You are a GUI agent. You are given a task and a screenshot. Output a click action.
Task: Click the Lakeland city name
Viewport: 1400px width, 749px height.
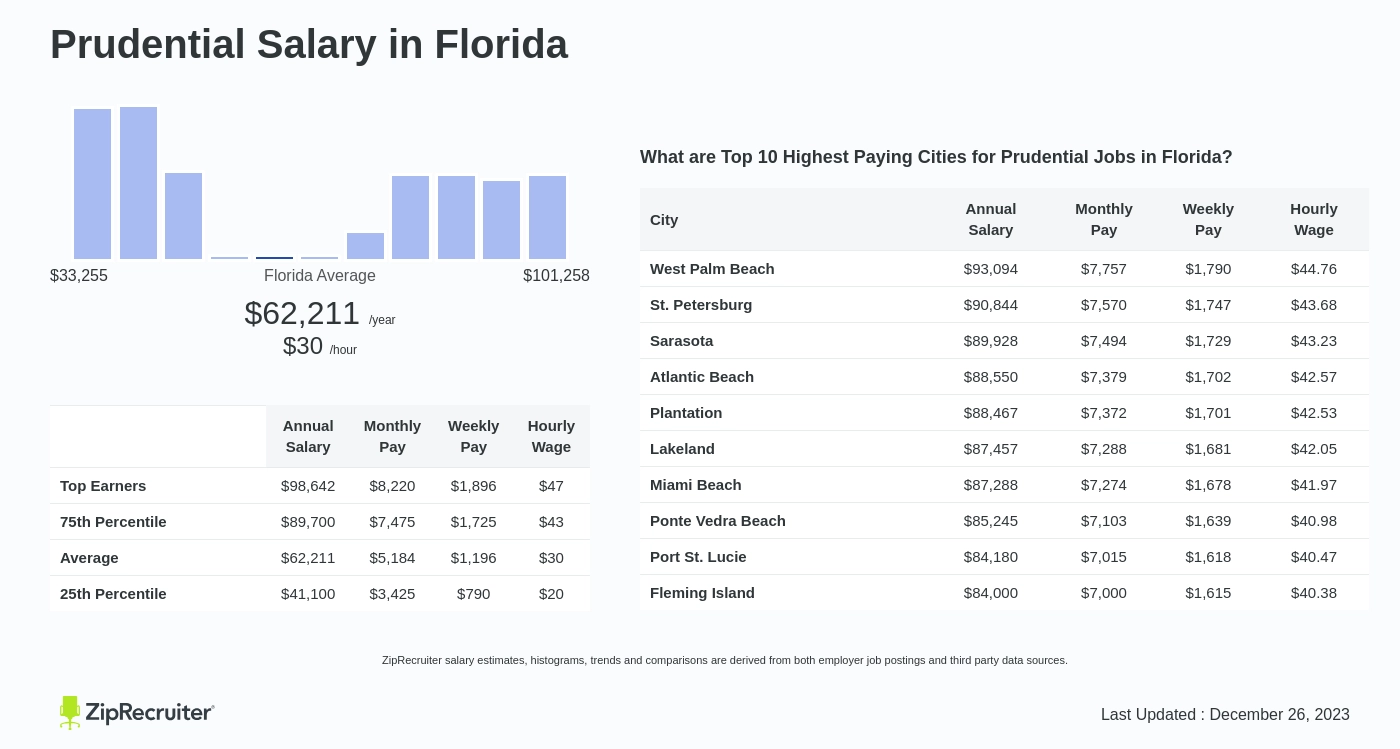682,449
